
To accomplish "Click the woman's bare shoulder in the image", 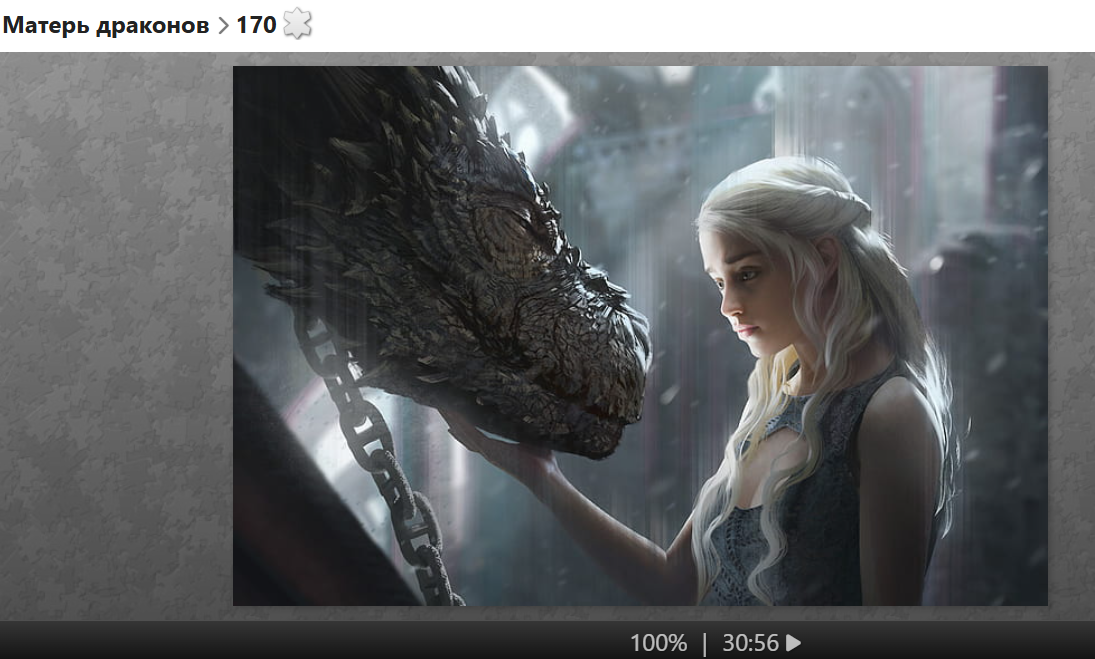I will 900,420.
